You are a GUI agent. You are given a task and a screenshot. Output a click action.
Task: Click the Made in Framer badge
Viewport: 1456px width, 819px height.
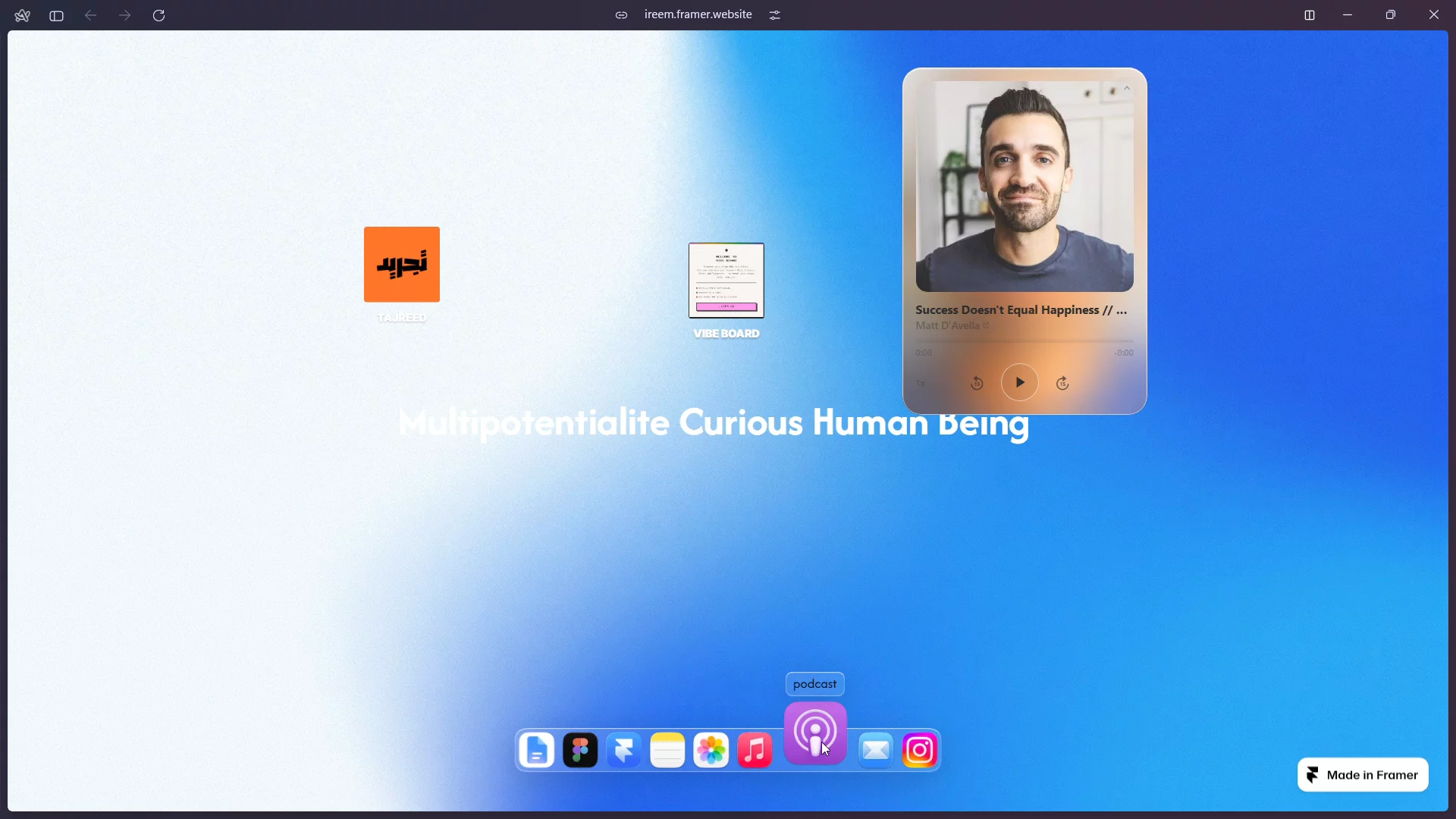1363,775
